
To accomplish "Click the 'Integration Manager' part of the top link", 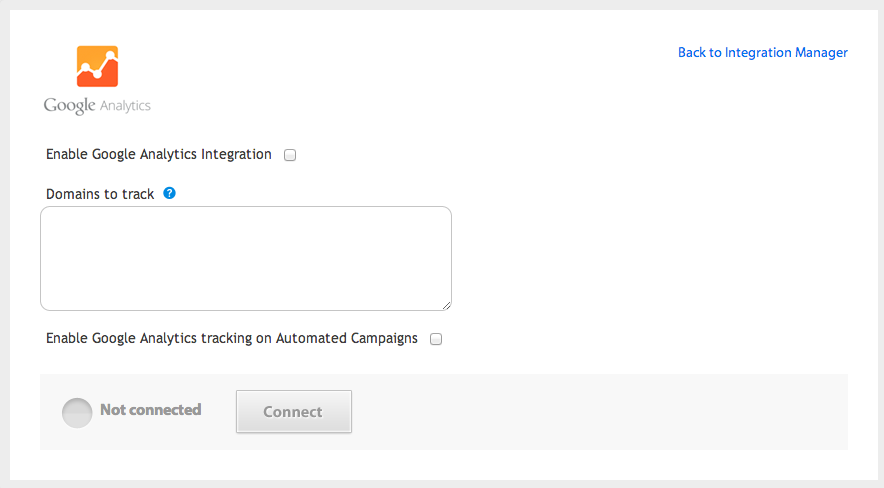I will (x=786, y=52).
